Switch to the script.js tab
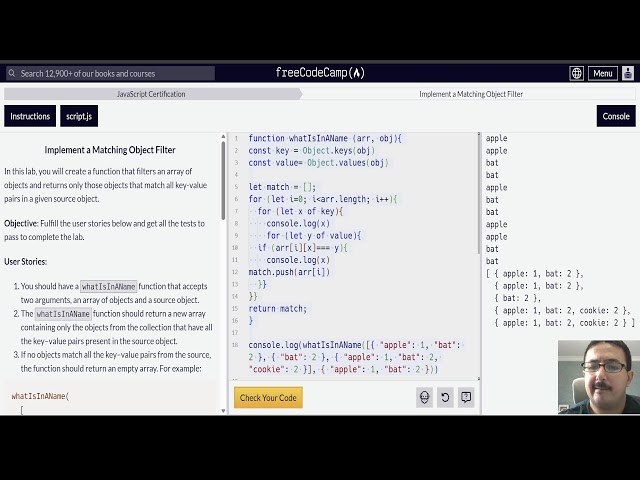 [x=79, y=116]
